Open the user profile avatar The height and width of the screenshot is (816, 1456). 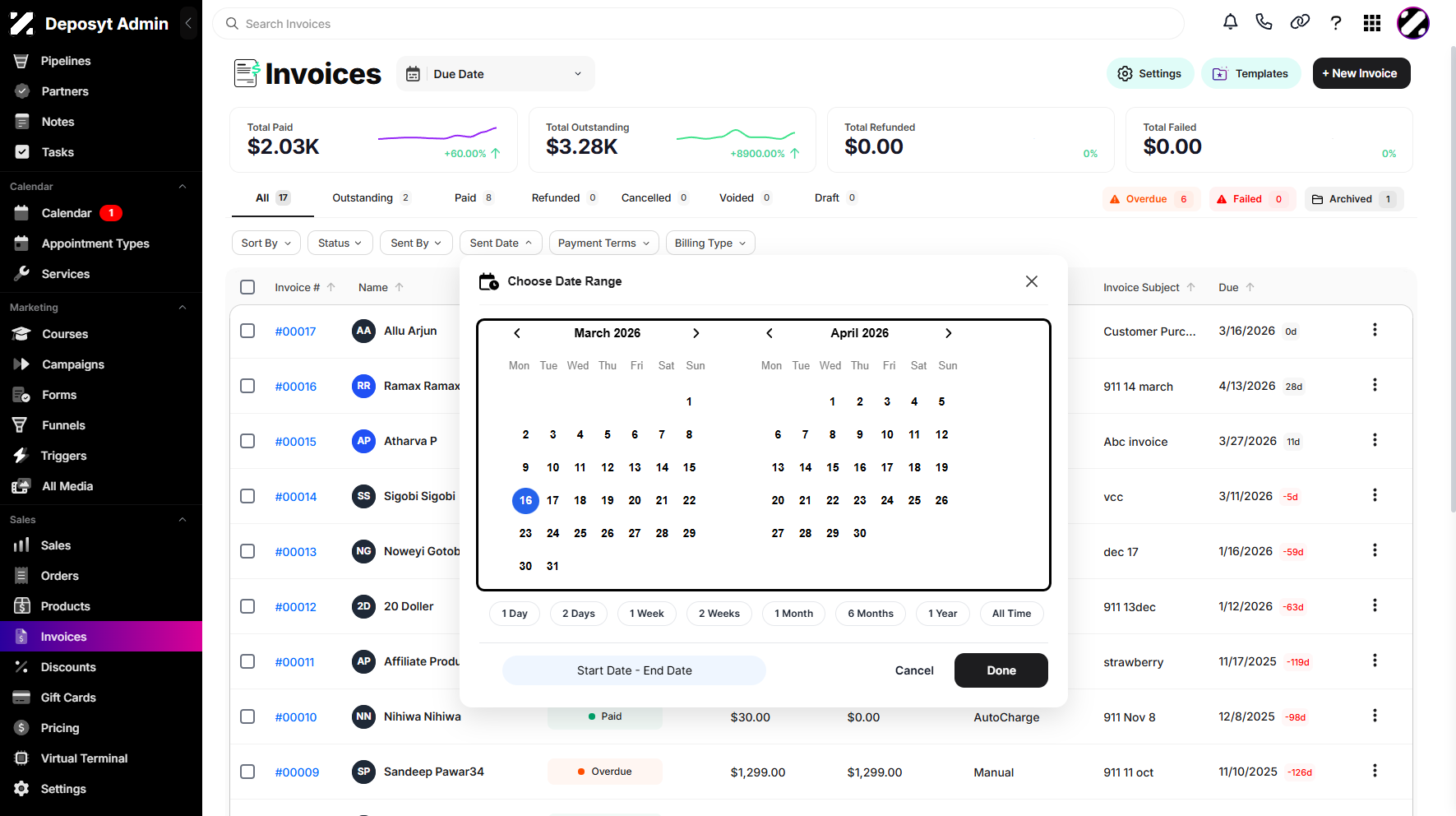pos(1413,23)
